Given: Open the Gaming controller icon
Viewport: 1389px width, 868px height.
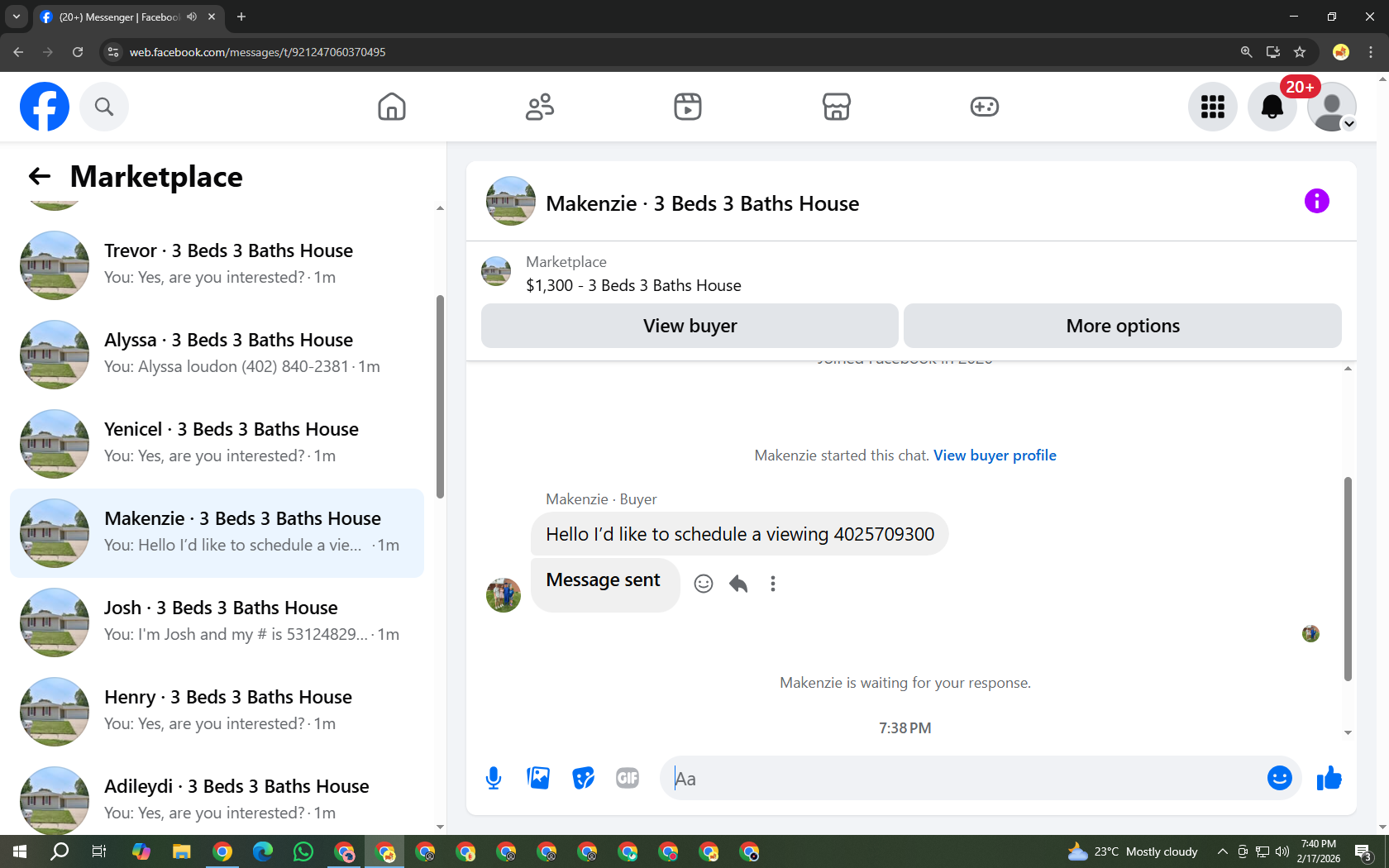Looking at the screenshot, I should (984, 107).
